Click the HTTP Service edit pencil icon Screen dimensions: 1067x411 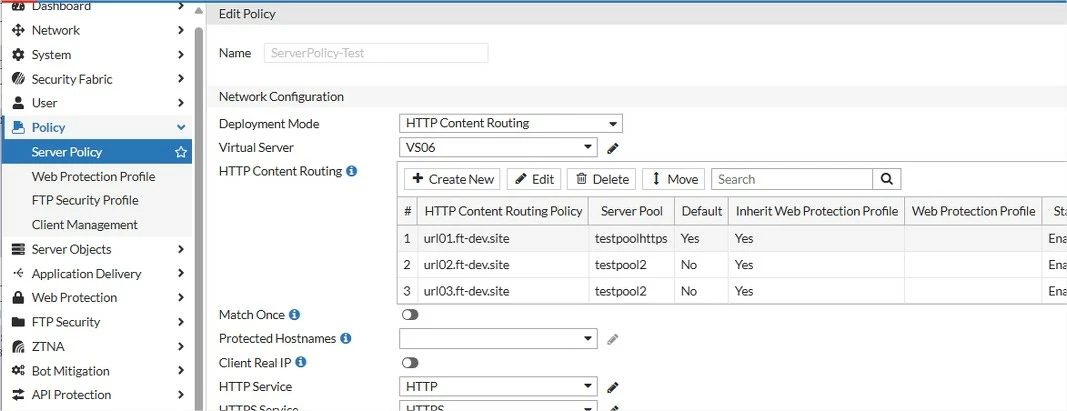coord(612,387)
